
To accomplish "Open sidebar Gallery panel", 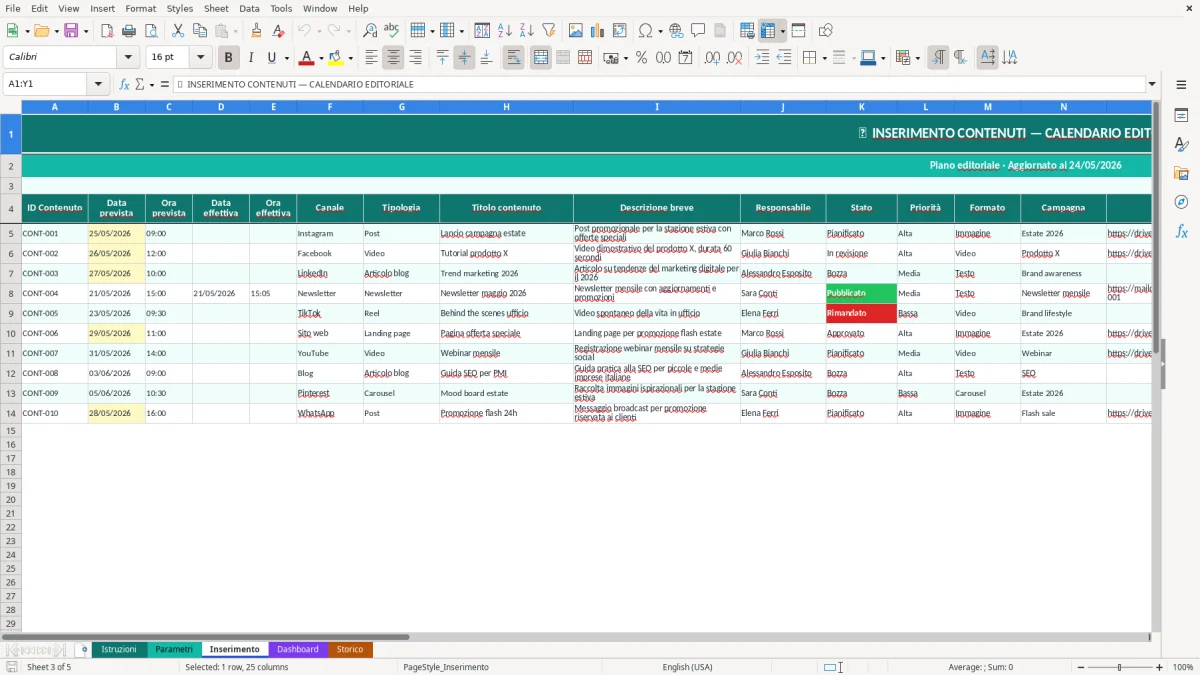I will [1181, 173].
